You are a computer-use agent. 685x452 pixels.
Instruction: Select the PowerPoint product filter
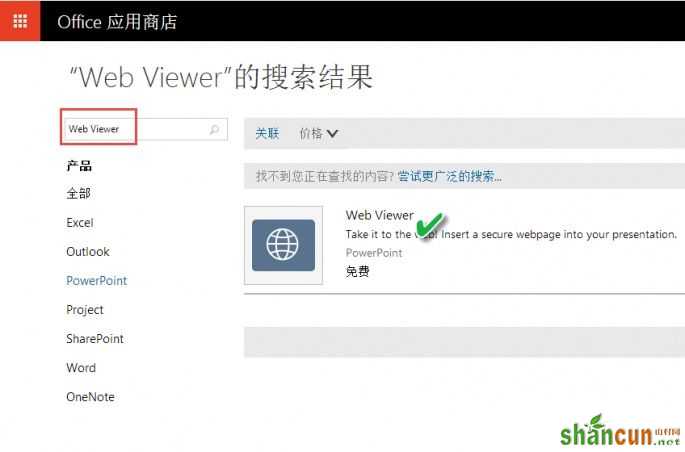(x=97, y=280)
